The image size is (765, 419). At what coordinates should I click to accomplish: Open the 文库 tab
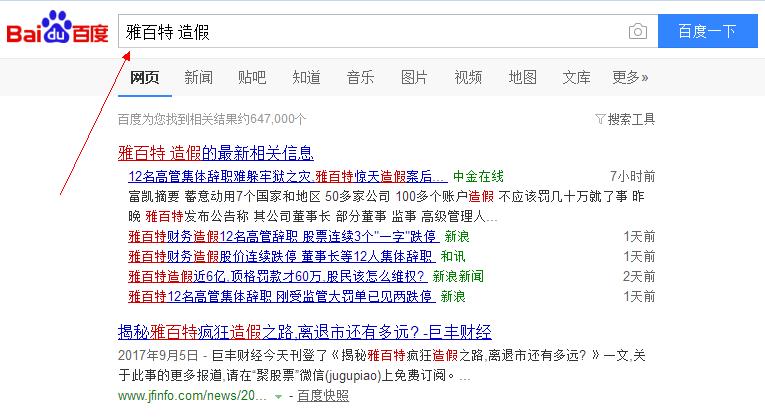click(x=576, y=77)
